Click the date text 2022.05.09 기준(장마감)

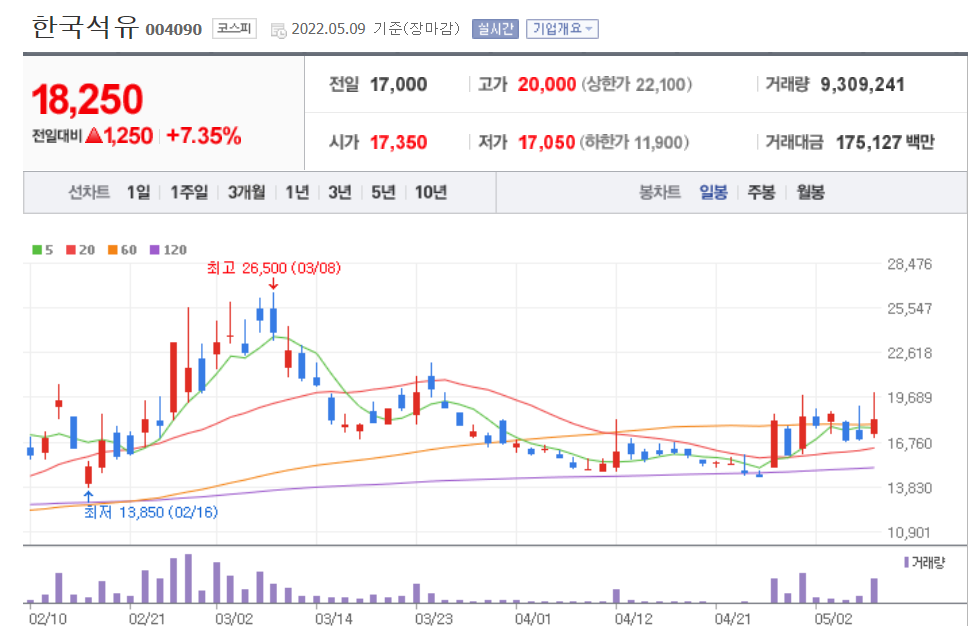coord(375,29)
